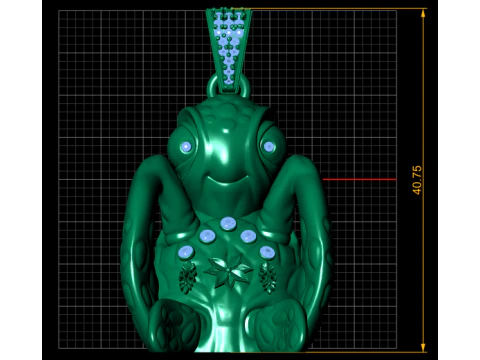Image resolution: width=480 pixels, height=360 pixels.
Task: Select the 40.75 height dimension label
Action: [x=417, y=180]
